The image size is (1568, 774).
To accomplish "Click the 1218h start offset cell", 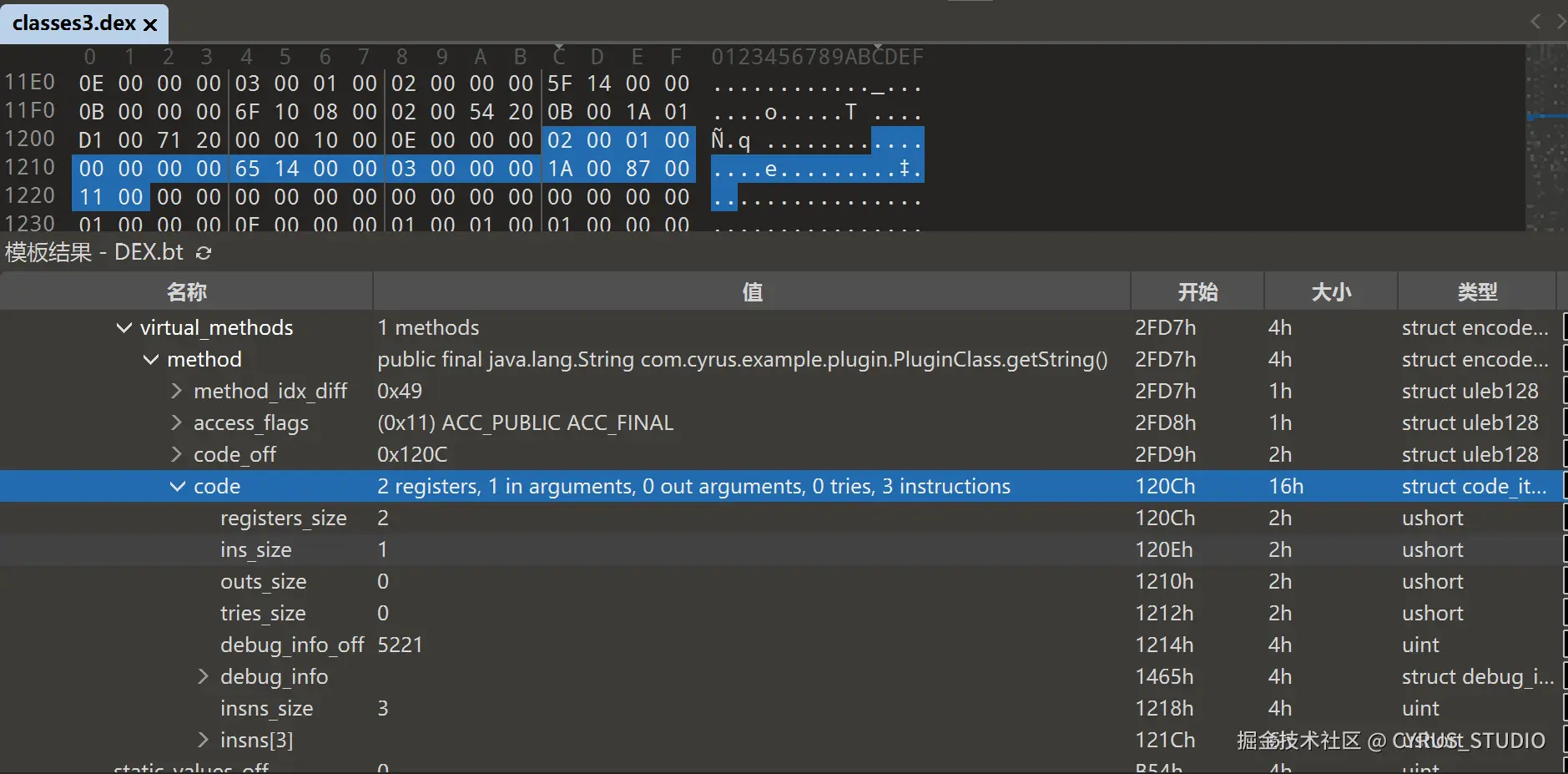I will (1164, 708).
